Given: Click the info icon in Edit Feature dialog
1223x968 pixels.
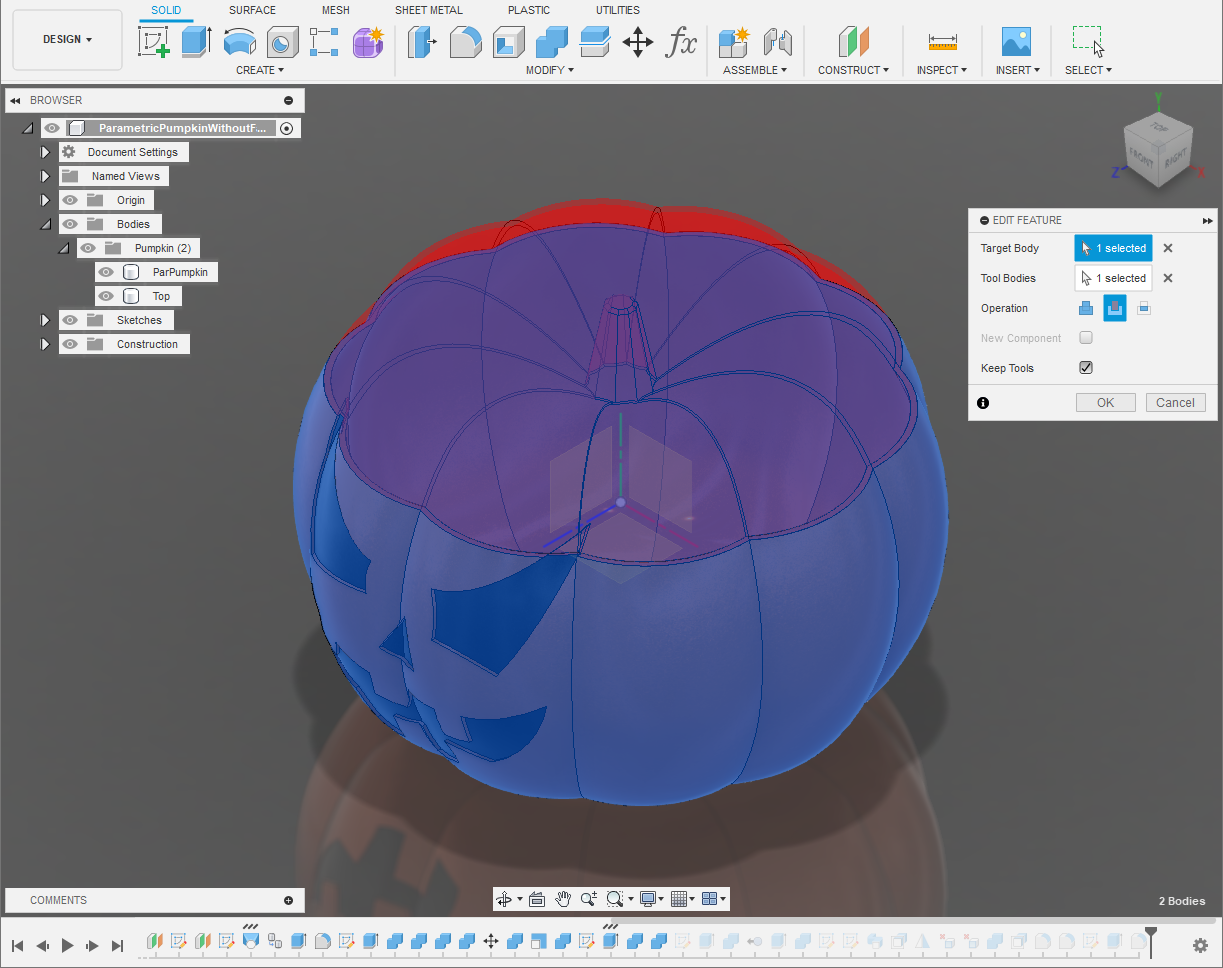Looking at the screenshot, I should pyautogui.click(x=983, y=403).
